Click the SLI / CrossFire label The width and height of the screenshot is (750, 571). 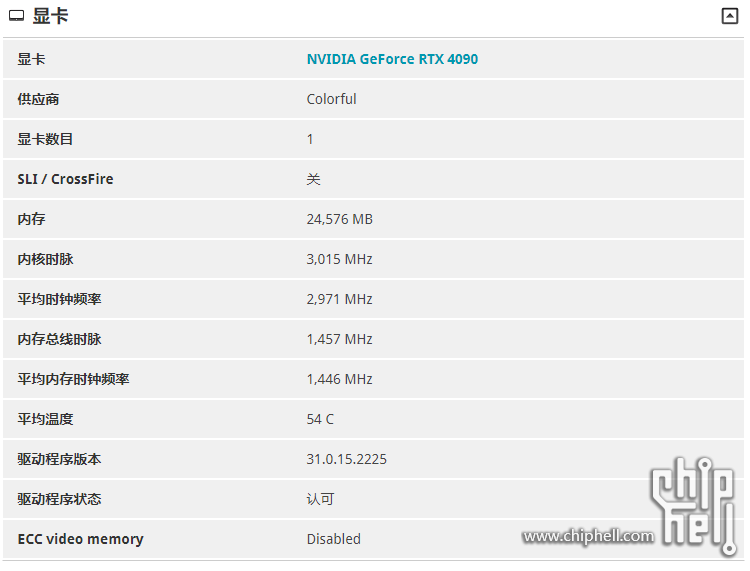(x=66, y=179)
